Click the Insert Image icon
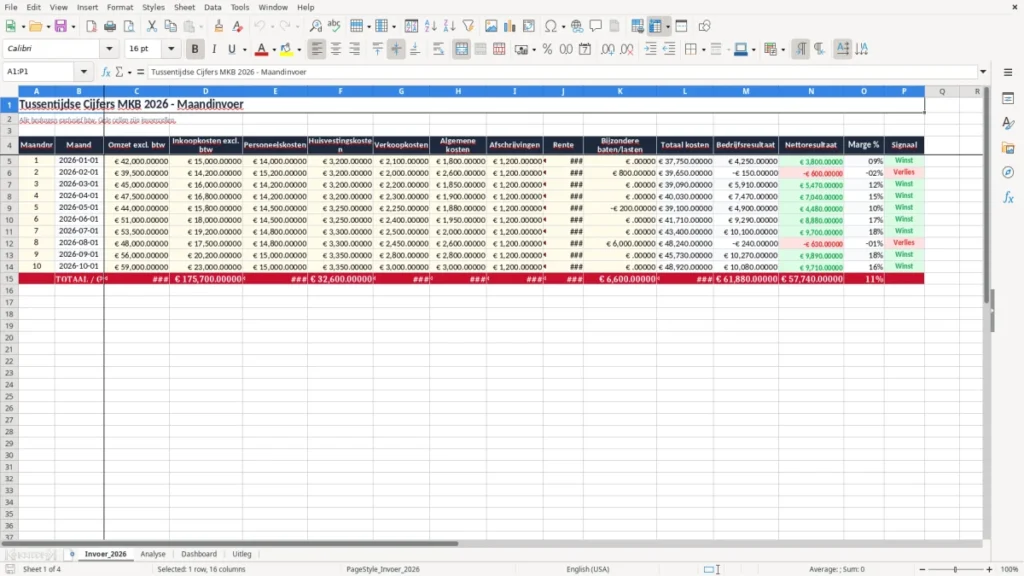 pos(491,26)
